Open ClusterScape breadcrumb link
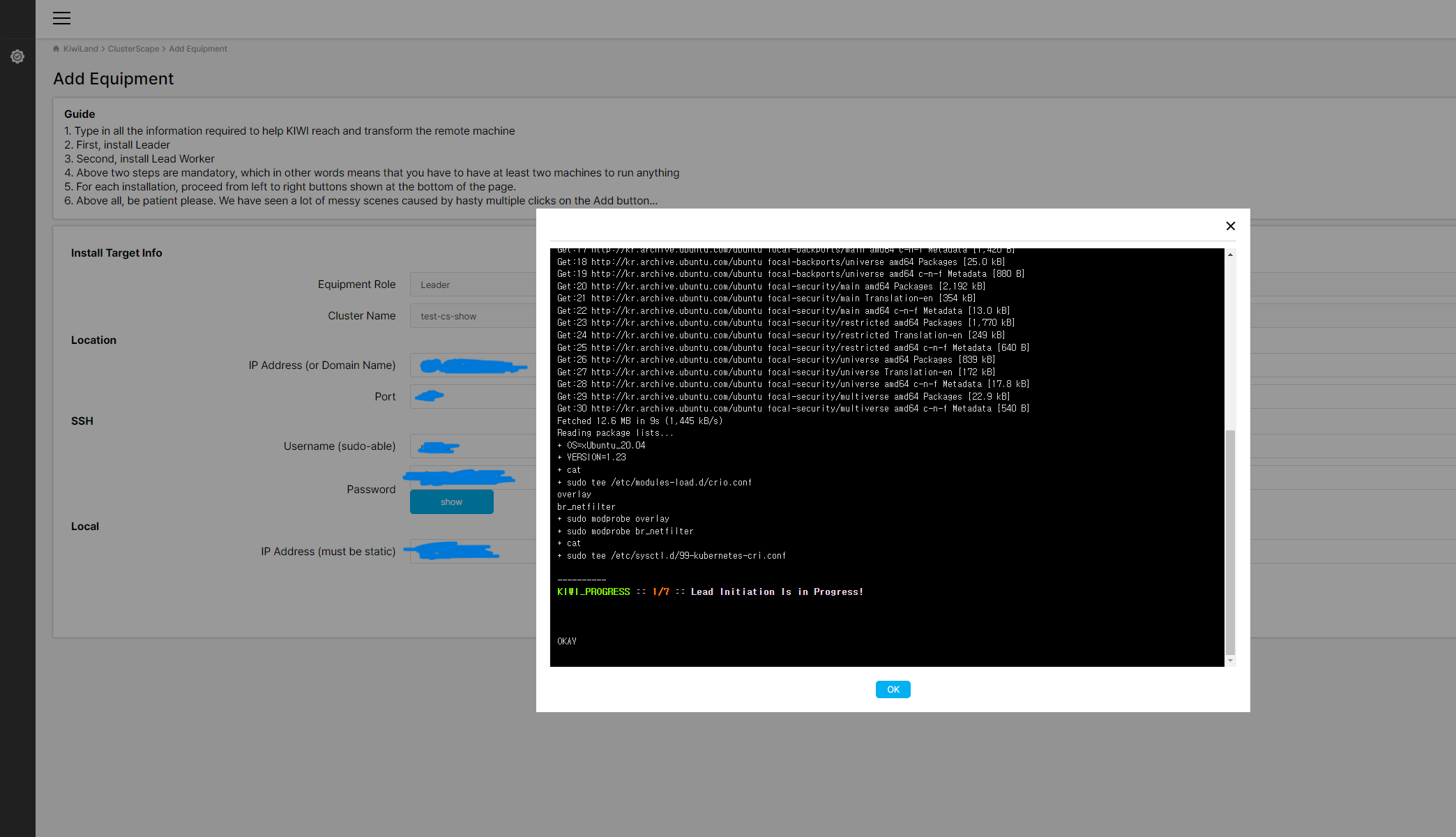1456x837 pixels. [x=133, y=49]
